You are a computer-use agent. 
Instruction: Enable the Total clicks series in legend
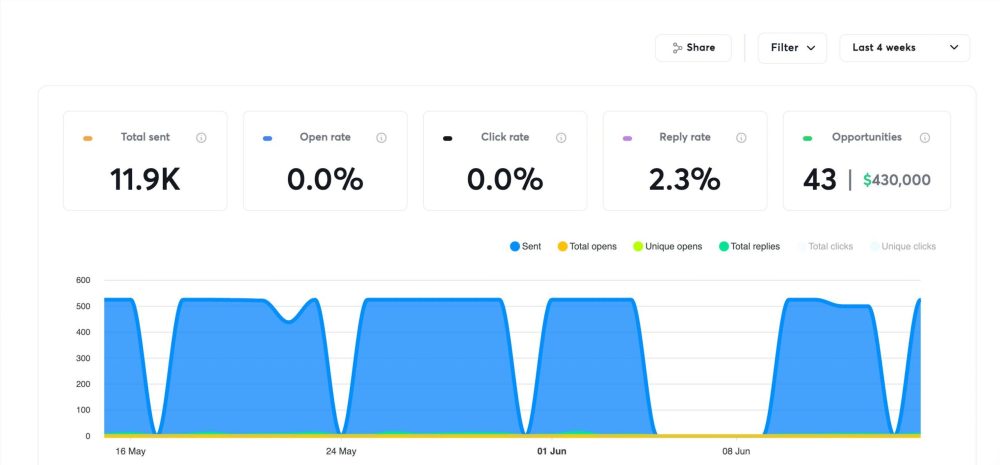(826, 246)
